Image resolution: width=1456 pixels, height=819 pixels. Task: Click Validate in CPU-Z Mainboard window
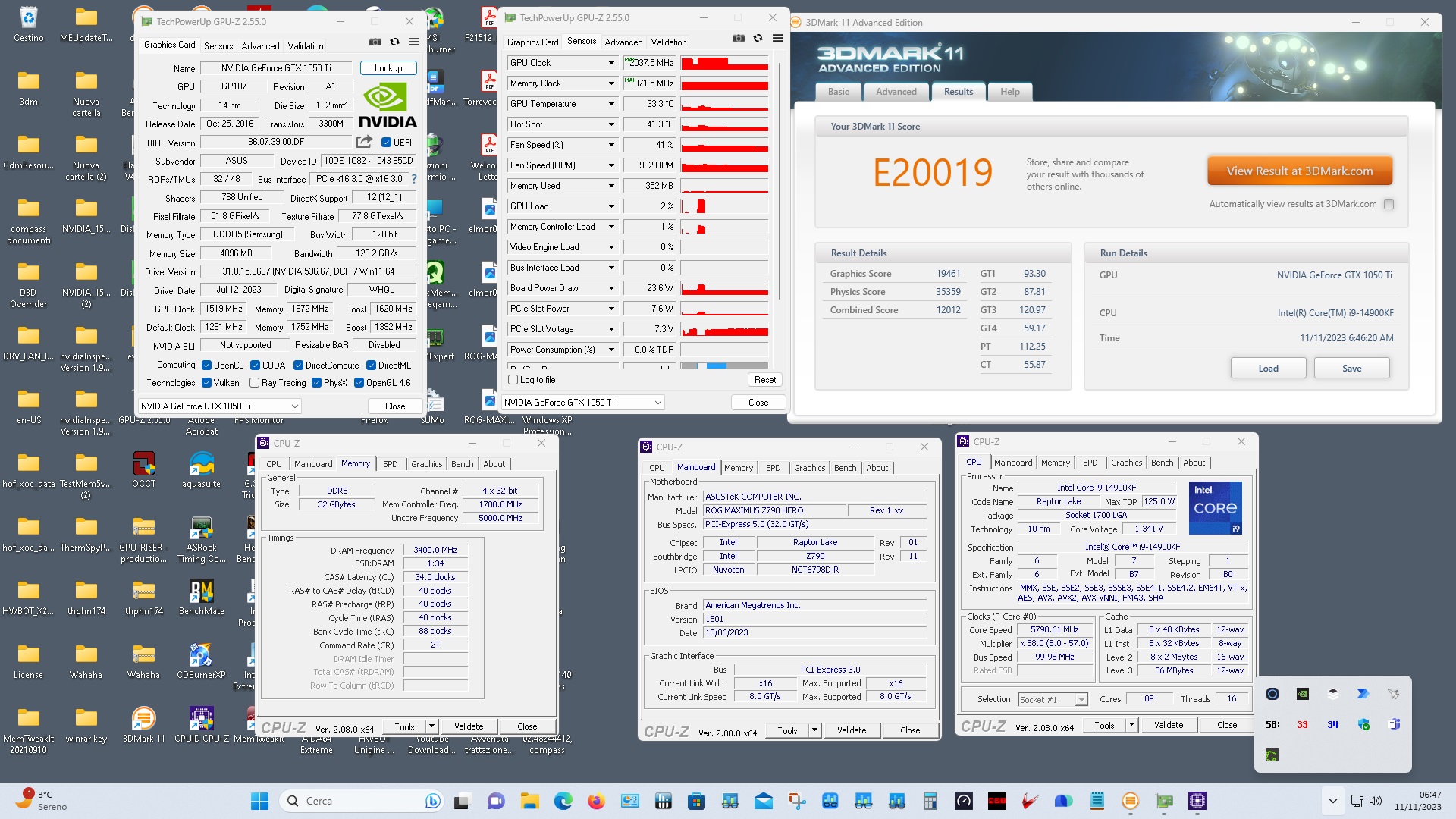pyautogui.click(x=851, y=730)
